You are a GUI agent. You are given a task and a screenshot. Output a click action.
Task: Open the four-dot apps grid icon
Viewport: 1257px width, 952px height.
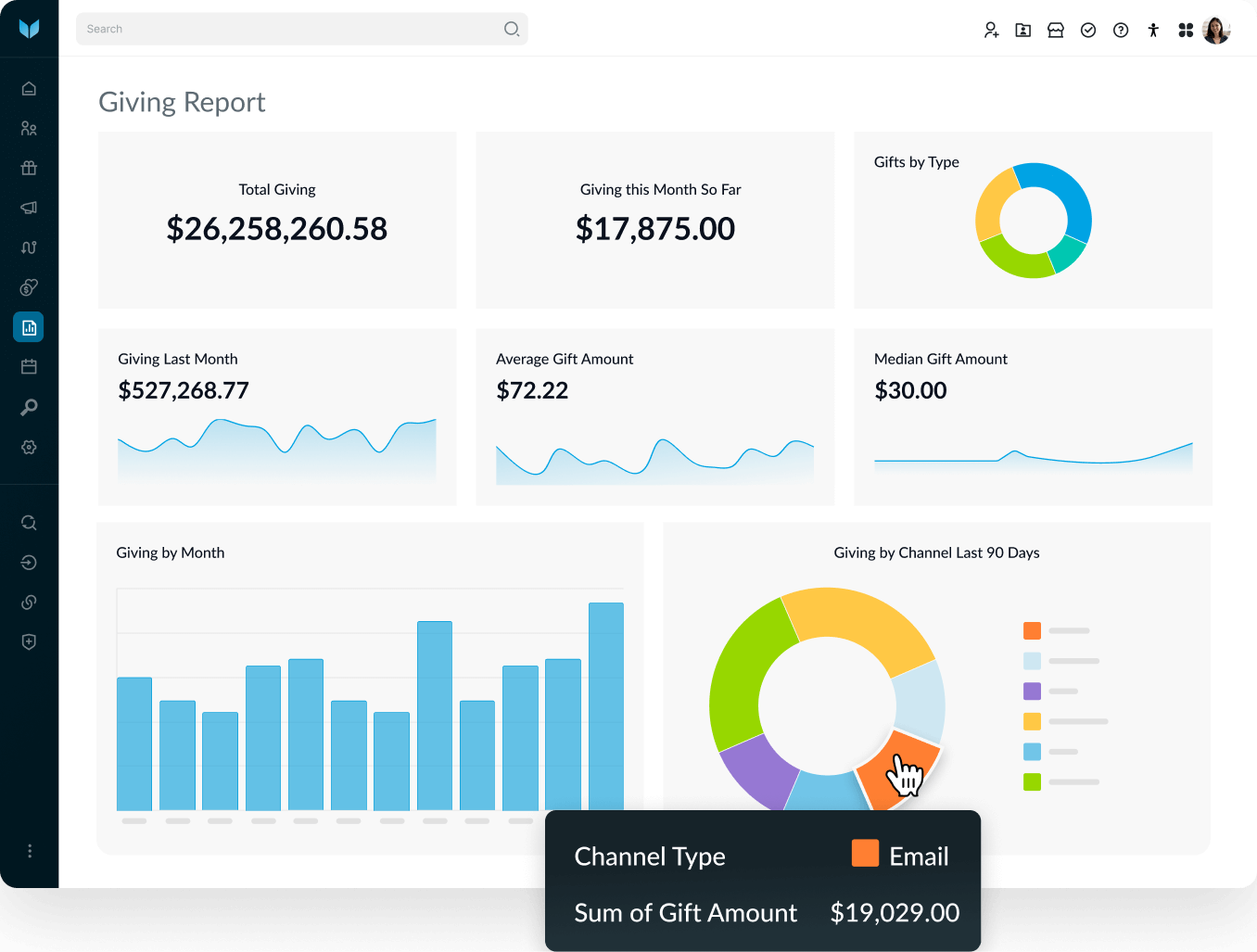(1186, 31)
